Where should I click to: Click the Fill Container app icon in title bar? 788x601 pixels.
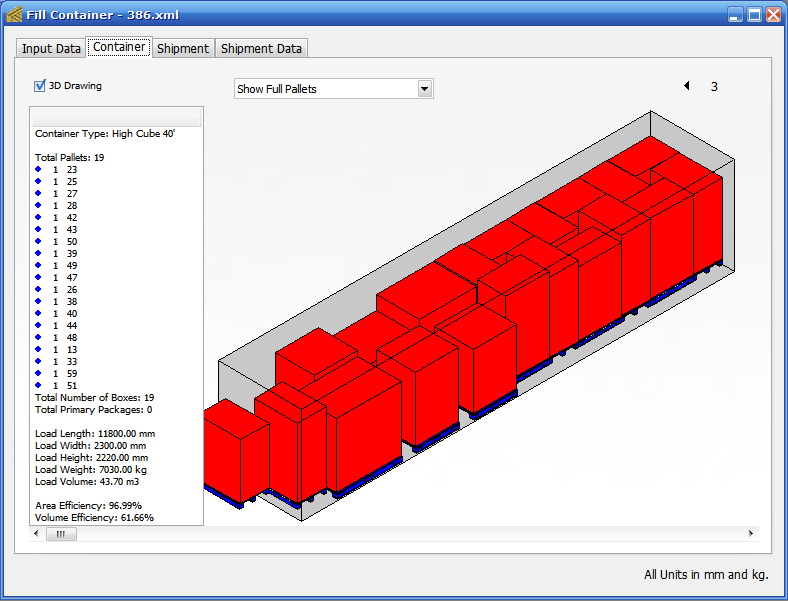tap(14, 15)
